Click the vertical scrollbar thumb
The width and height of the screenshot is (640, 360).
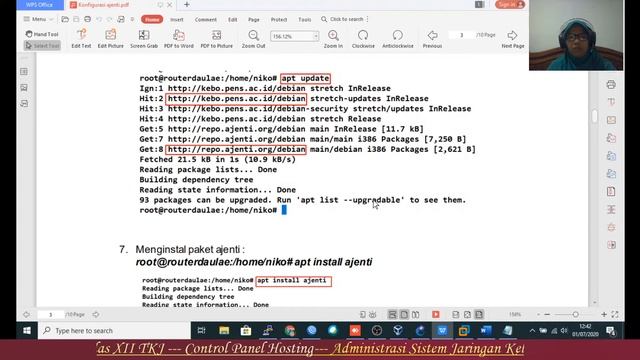point(594,116)
